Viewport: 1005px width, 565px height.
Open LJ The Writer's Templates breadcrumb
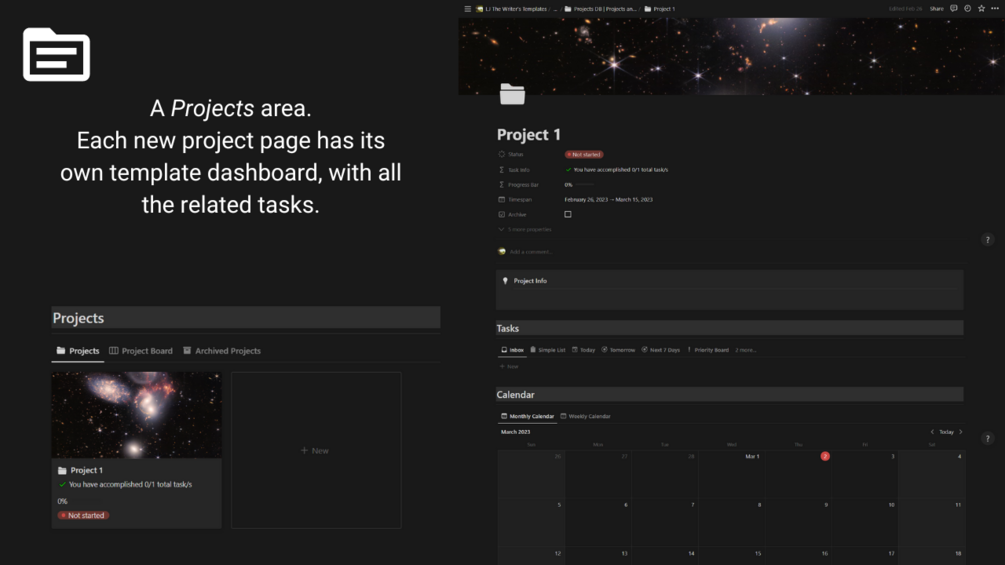click(511, 9)
